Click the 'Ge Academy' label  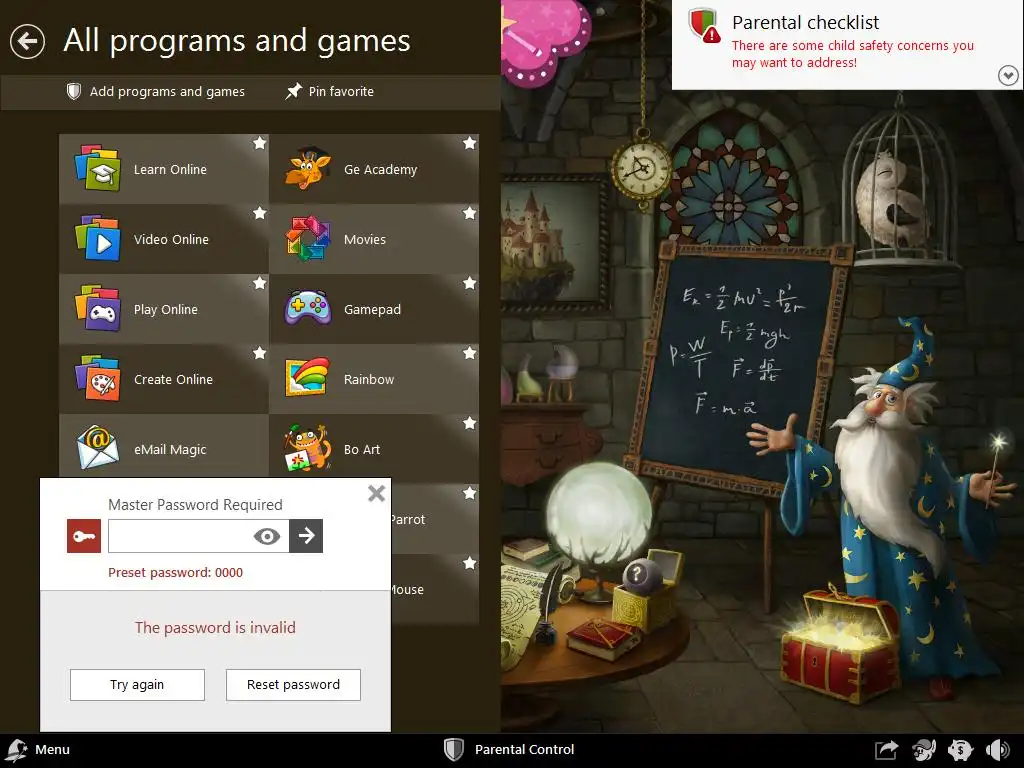point(380,169)
